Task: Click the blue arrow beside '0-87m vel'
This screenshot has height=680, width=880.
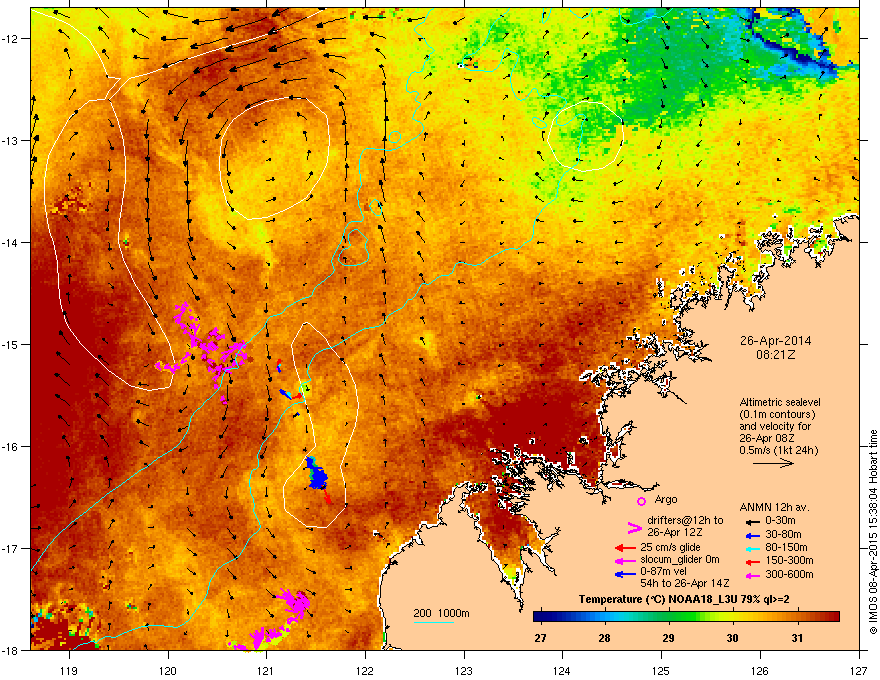Action: 625,574
